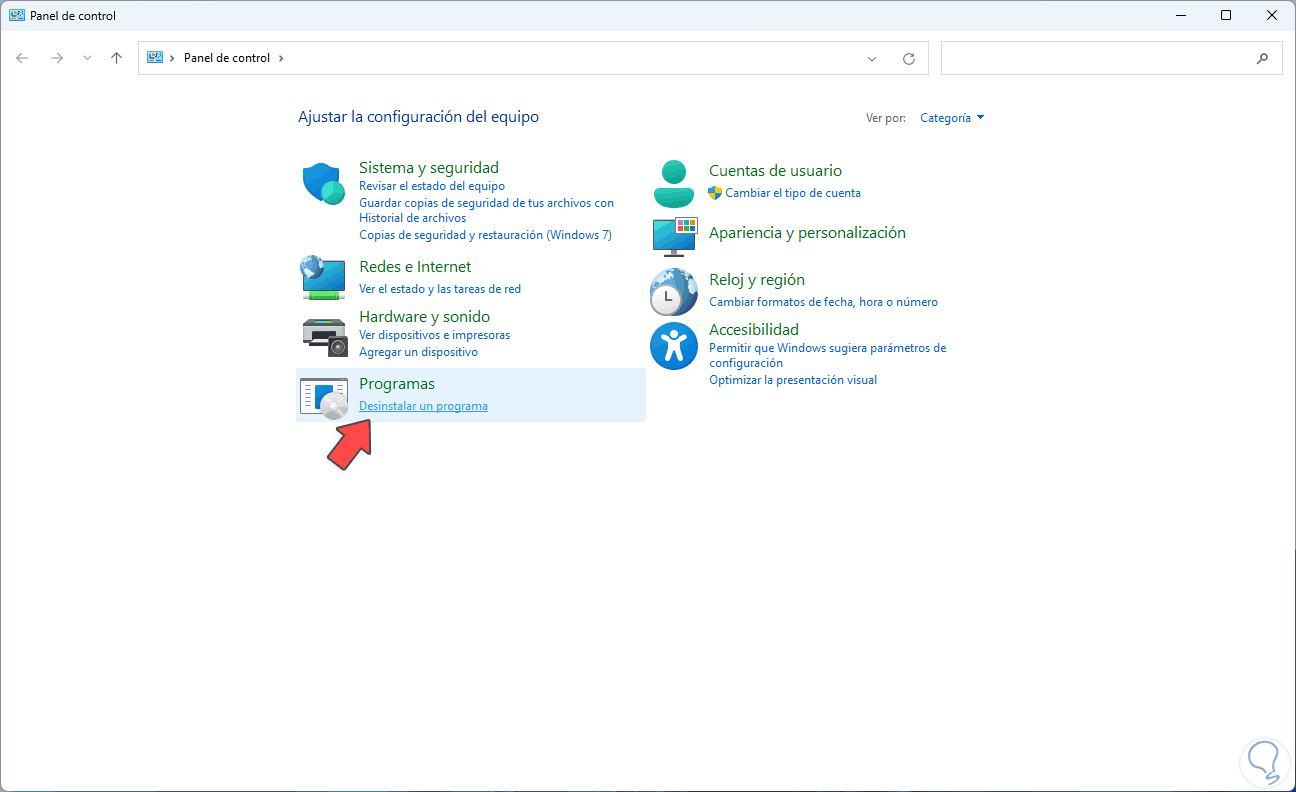Click the Programas disc icon
This screenshot has height=792, width=1296.
[x=324, y=397]
